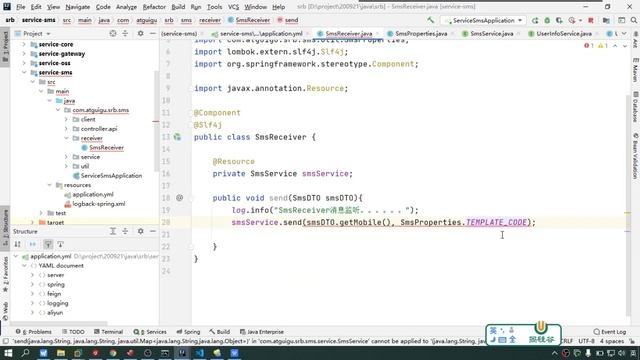Start debugging with the bug icon

(x=547, y=20)
